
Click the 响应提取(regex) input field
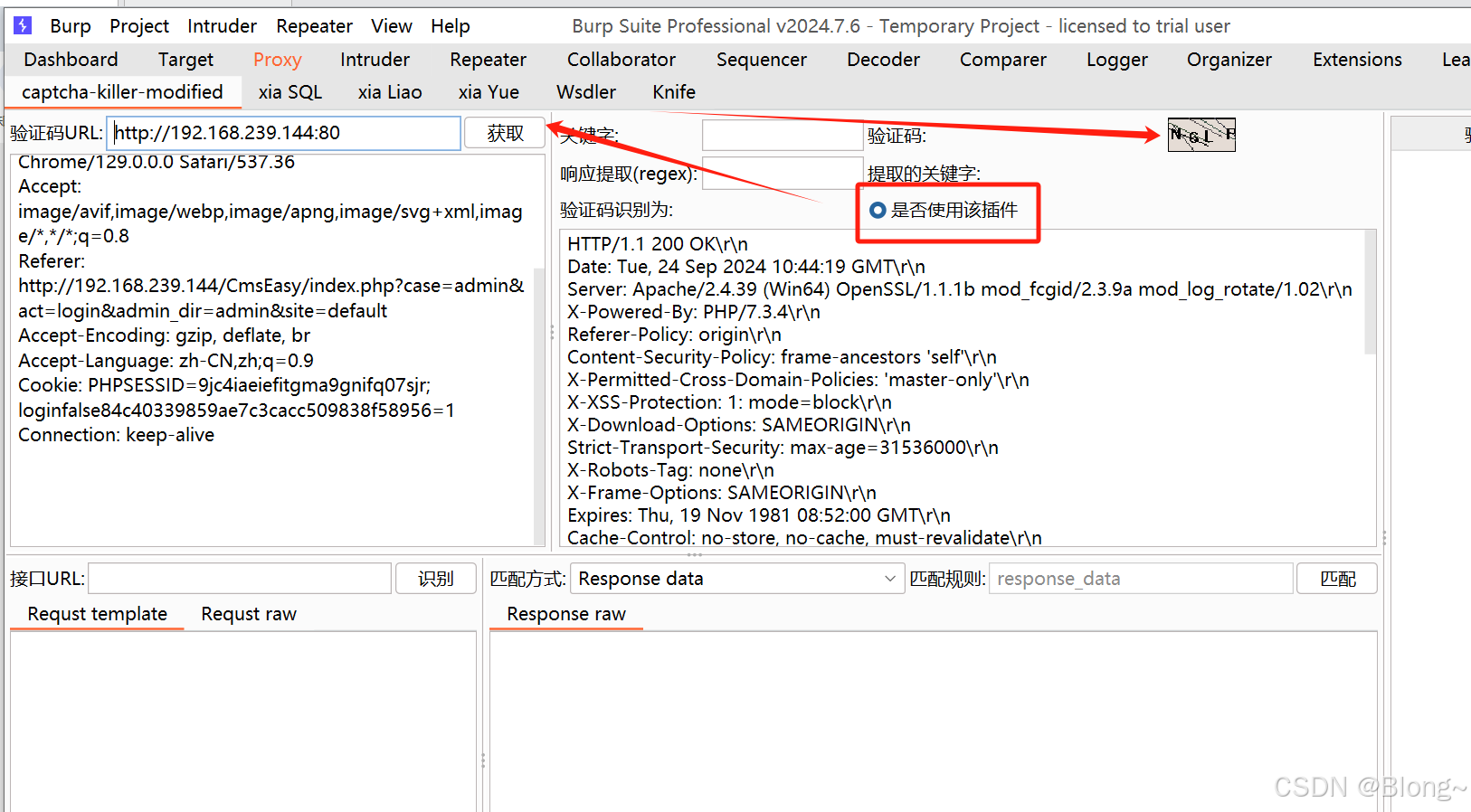click(x=783, y=173)
